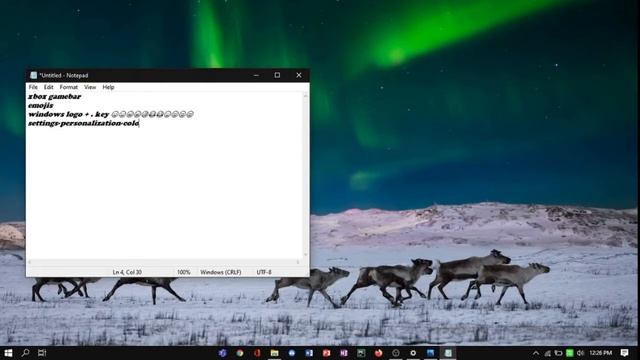The width and height of the screenshot is (640, 360).
Task: Open the Windows Start menu
Action: tap(8, 353)
